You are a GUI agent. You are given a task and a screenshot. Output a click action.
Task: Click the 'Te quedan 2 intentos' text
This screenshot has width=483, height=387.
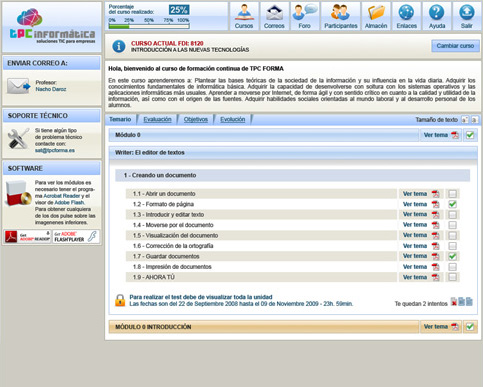421,304
